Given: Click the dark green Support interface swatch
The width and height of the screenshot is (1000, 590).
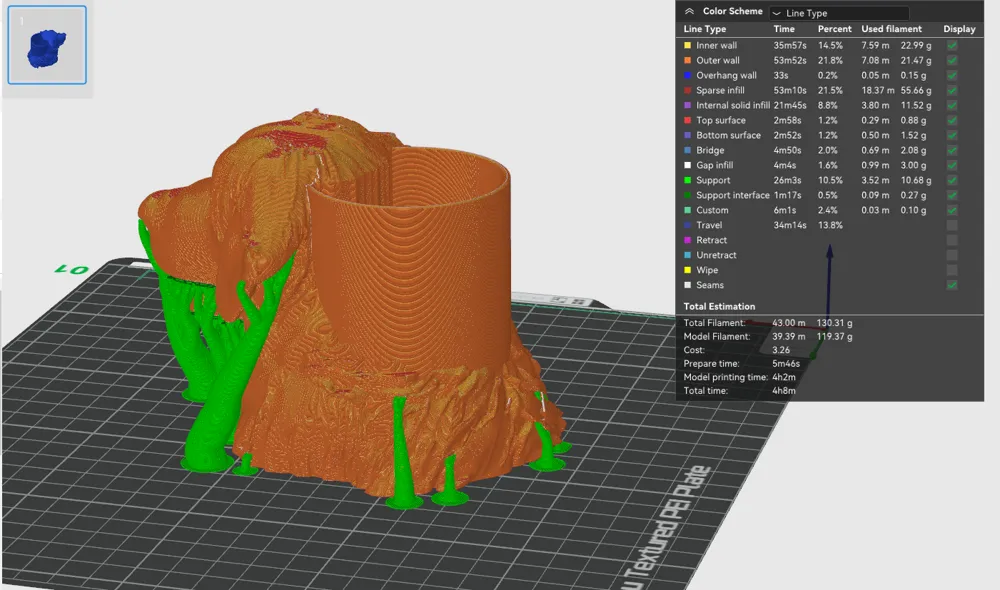Looking at the screenshot, I should [688, 195].
